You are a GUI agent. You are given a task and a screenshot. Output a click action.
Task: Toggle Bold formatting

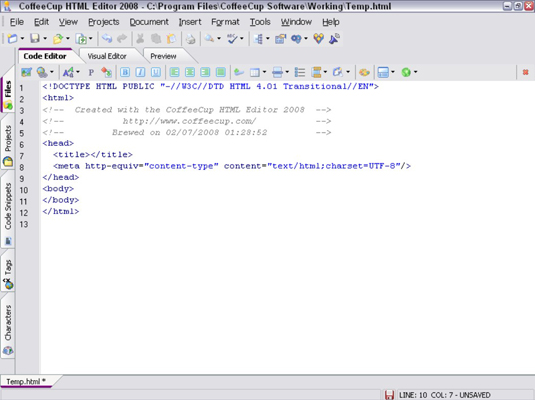click(125, 72)
